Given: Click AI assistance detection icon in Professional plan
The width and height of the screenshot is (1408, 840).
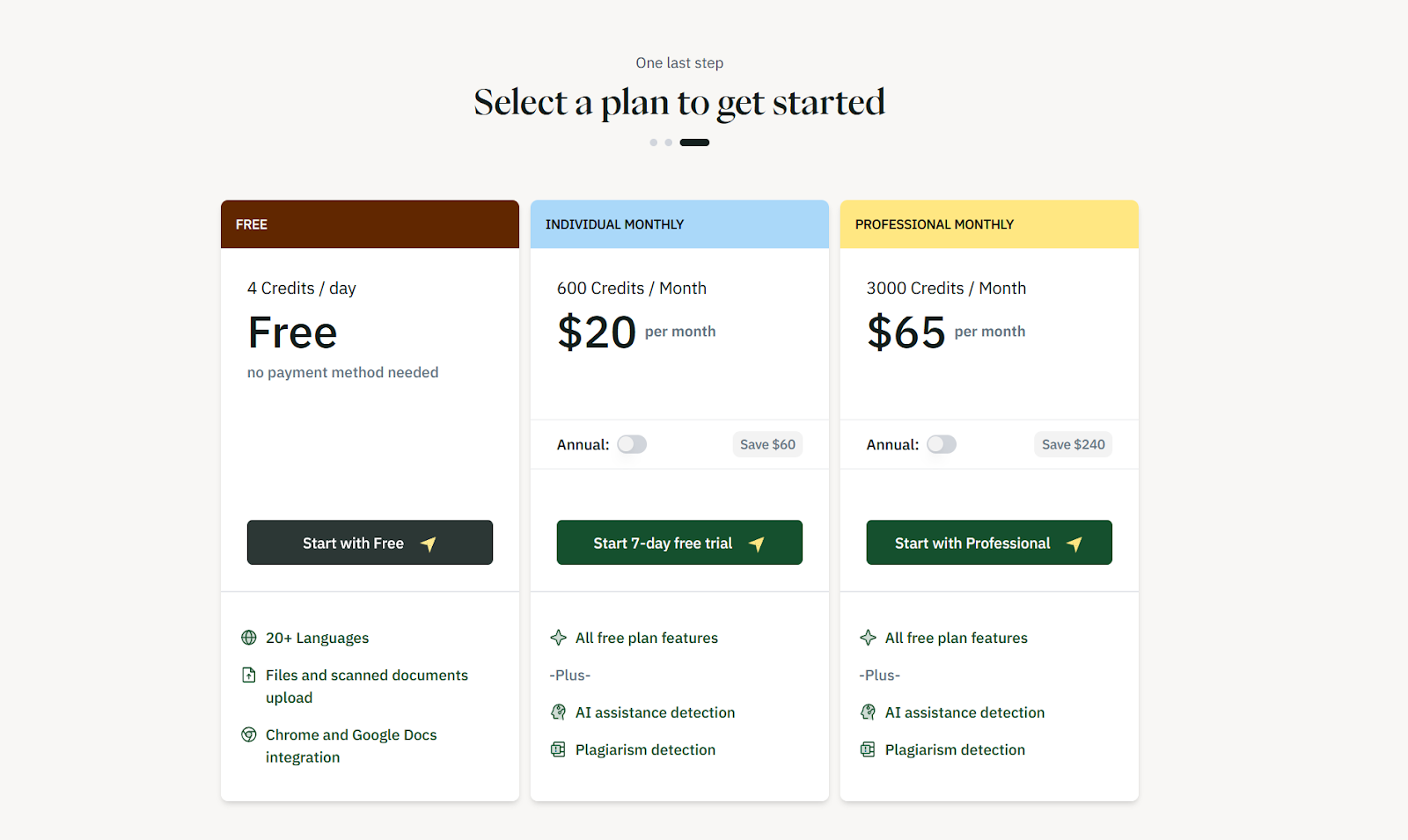Looking at the screenshot, I should [868, 712].
